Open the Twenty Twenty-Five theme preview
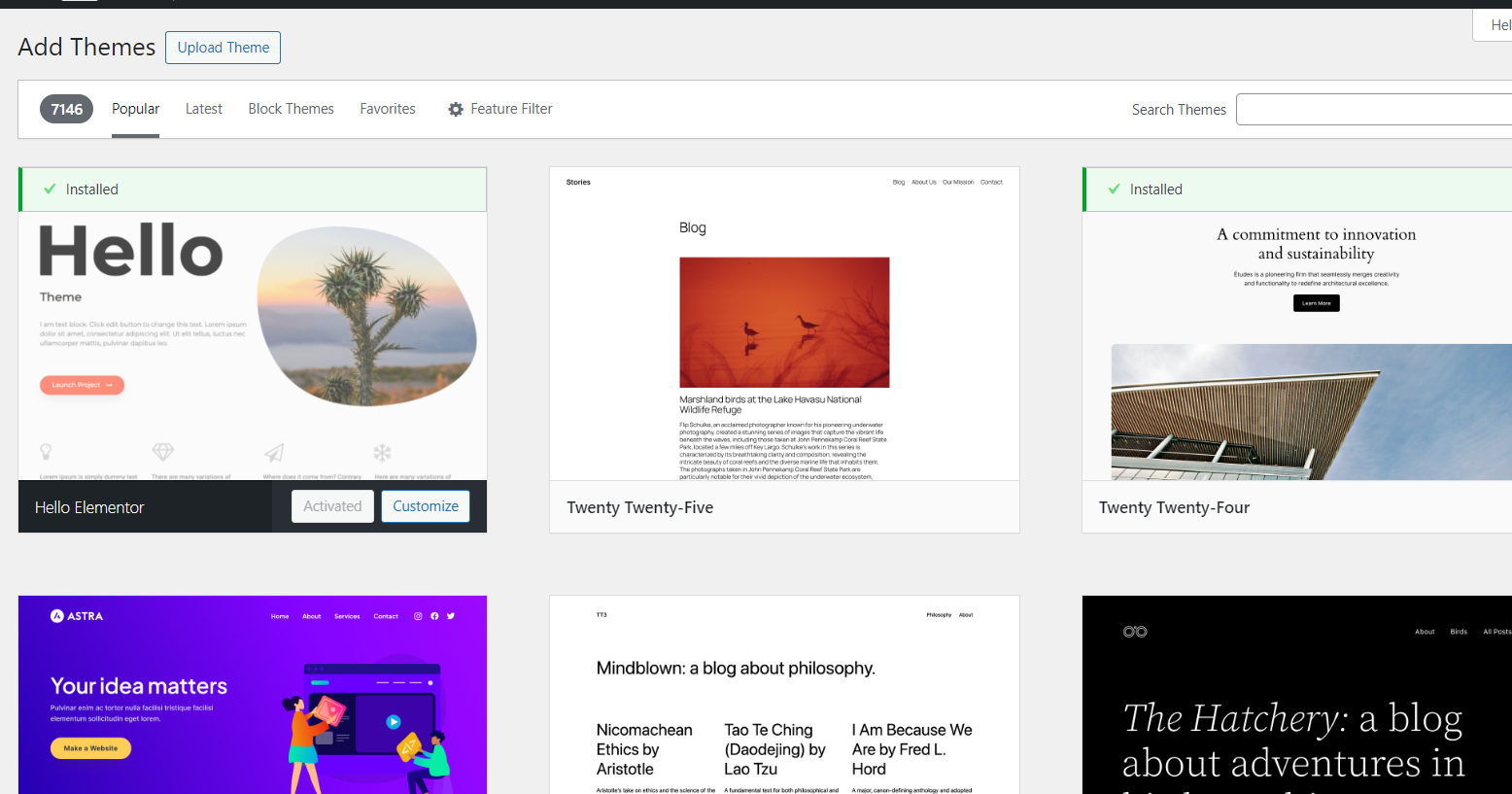This screenshot has height=794, width=1512. point(784,324)
